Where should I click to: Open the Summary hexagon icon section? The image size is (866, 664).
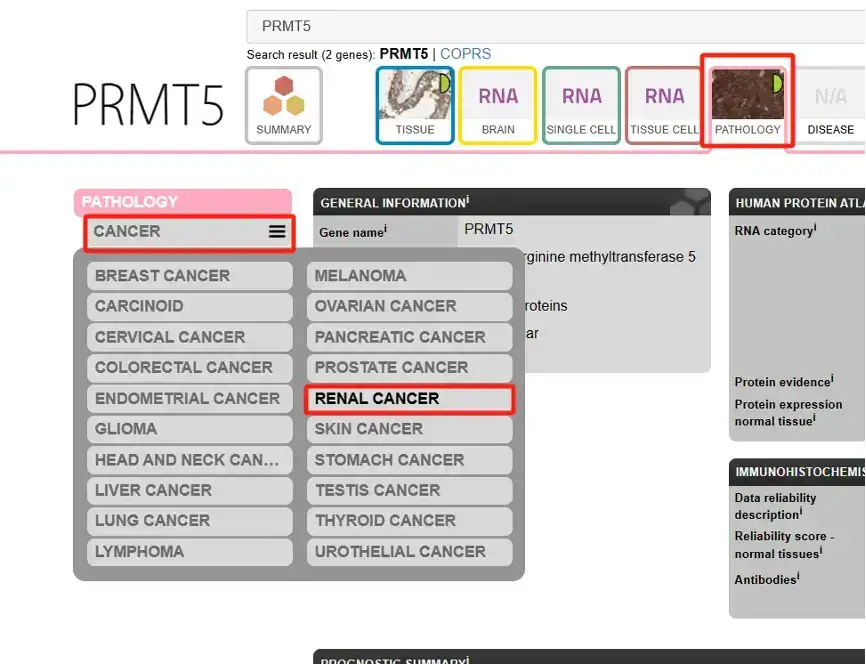(284, 105)
